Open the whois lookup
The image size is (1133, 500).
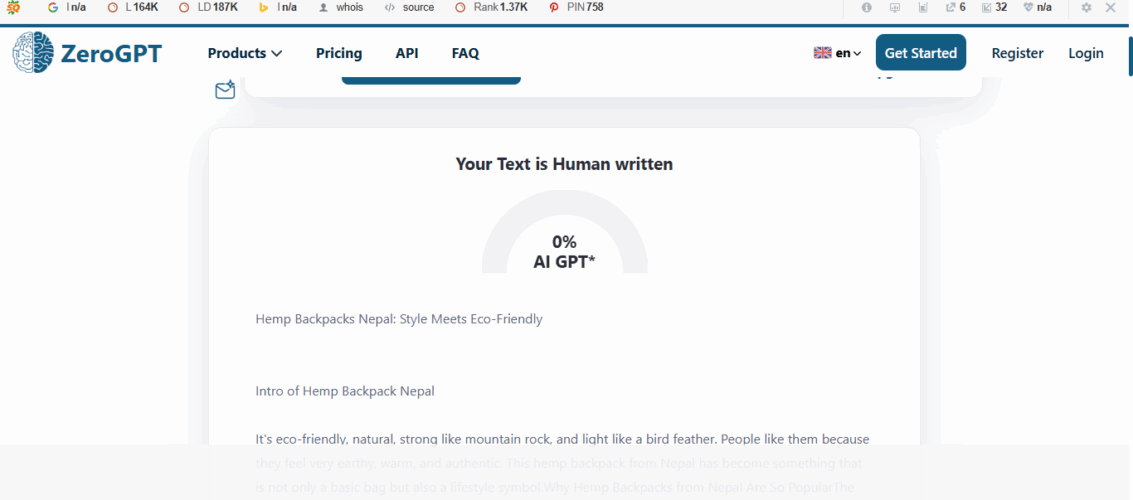point(341,8)
